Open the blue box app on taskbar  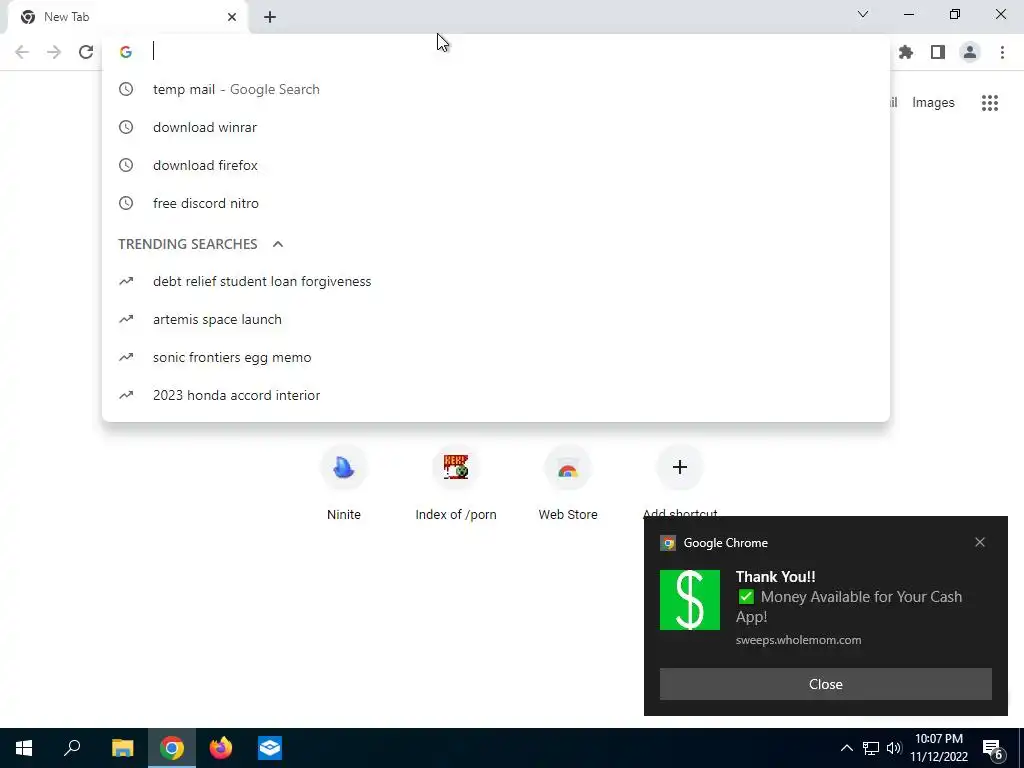point(270,748)
